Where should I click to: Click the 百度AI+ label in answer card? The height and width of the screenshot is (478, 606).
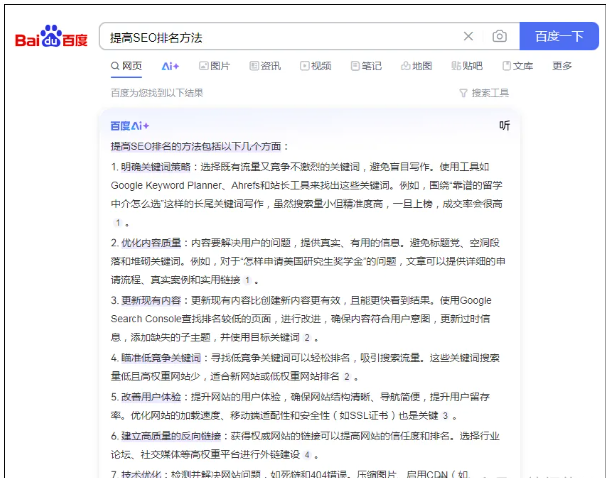click(x=130, y=125)
